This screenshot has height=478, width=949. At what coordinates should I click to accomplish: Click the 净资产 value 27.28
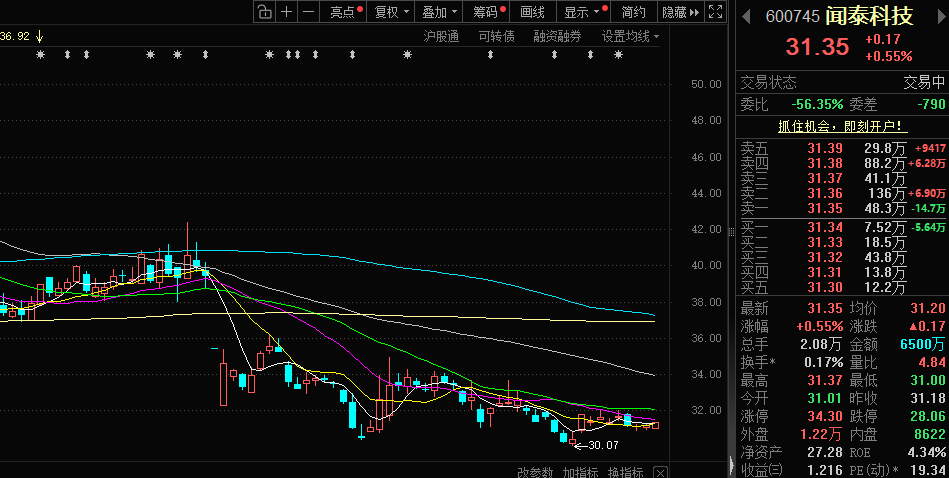[824, 453]
